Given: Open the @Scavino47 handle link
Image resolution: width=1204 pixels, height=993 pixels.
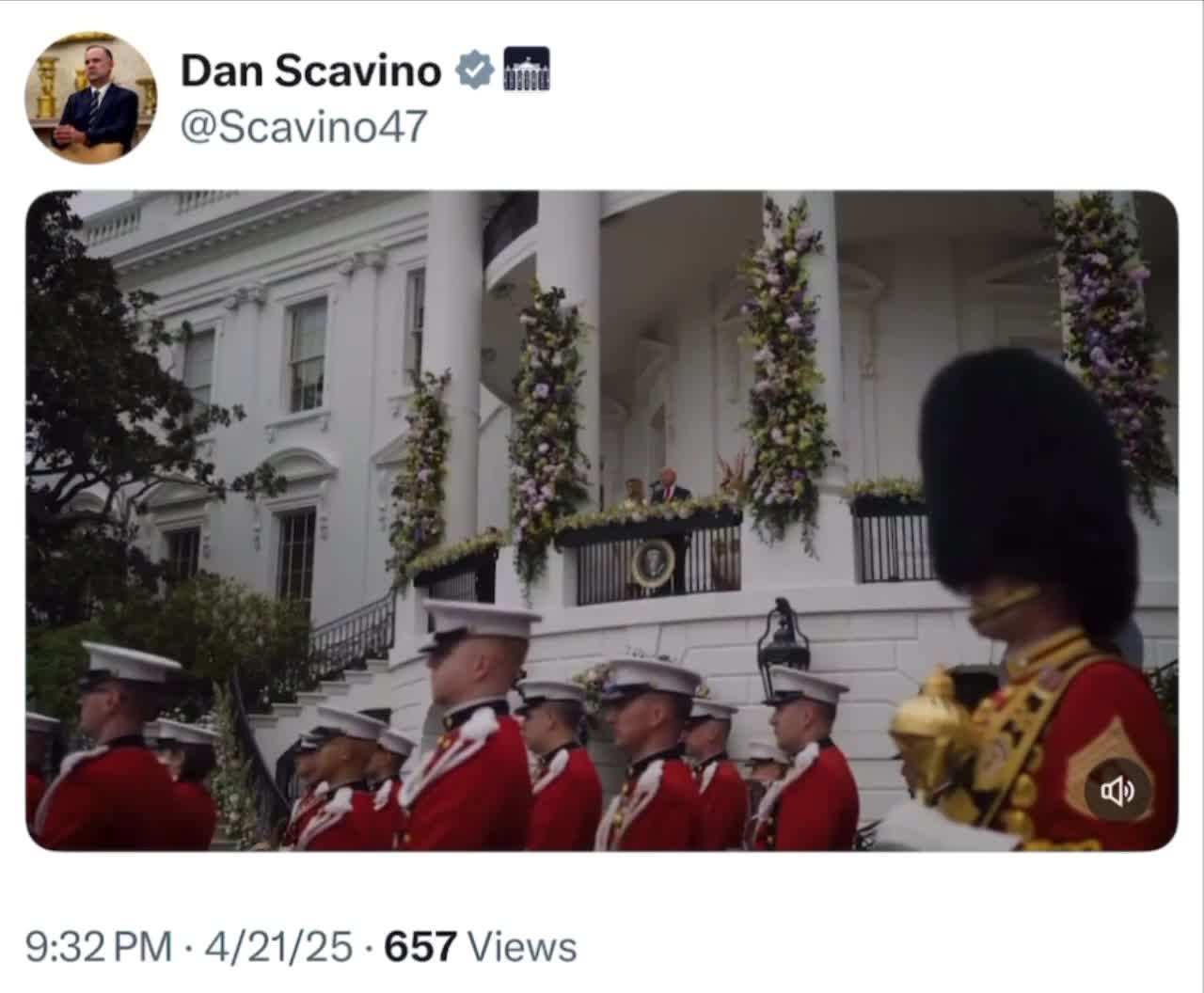Looking at the screenshot, I should (x=303, y=126).
